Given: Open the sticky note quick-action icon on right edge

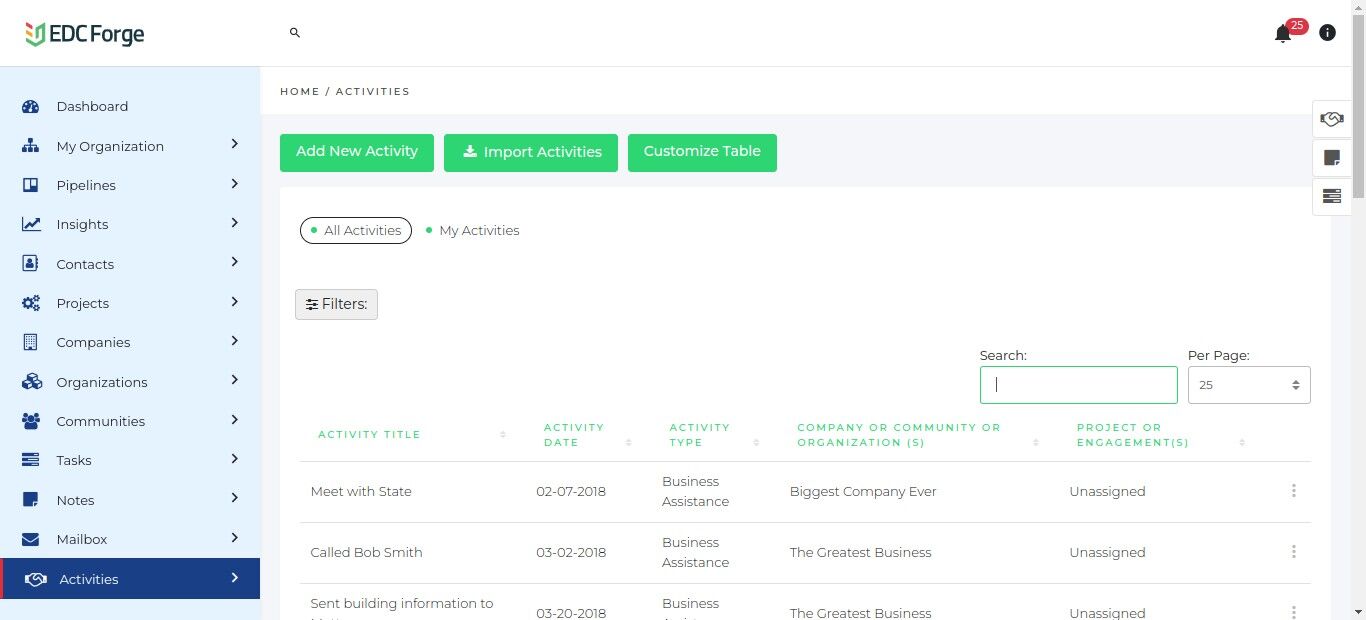Looking at the screenshot, I should 1331,158.
